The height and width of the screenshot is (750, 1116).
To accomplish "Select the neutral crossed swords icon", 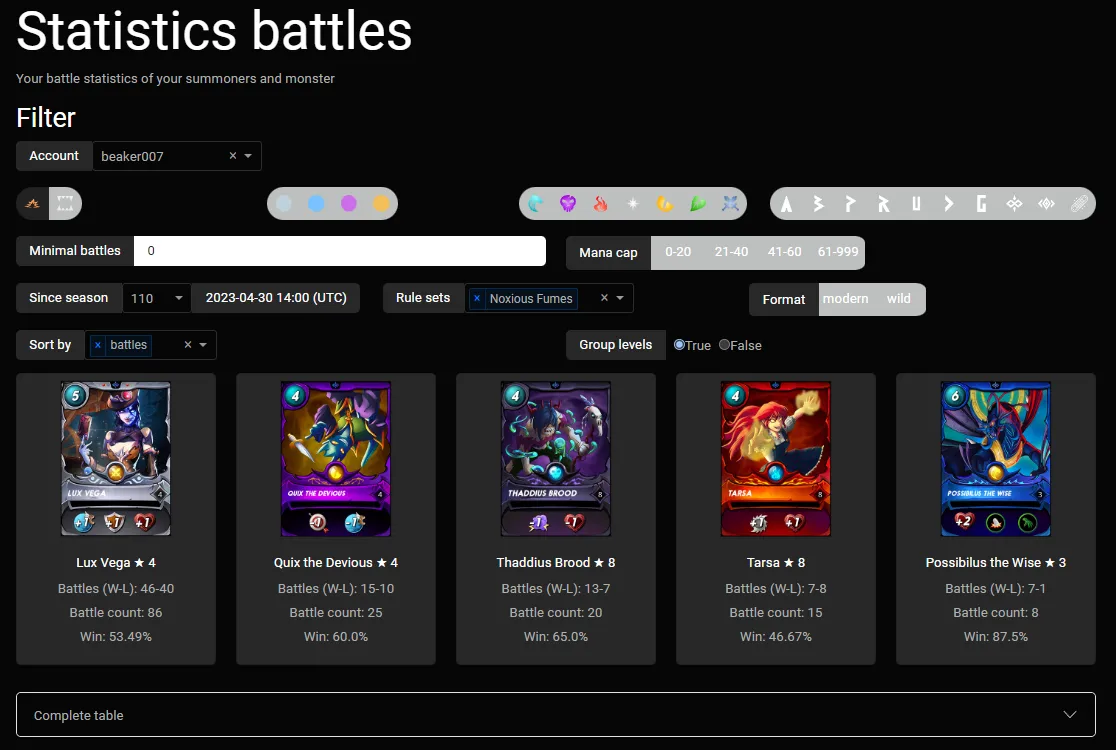I will click(730, 204).
